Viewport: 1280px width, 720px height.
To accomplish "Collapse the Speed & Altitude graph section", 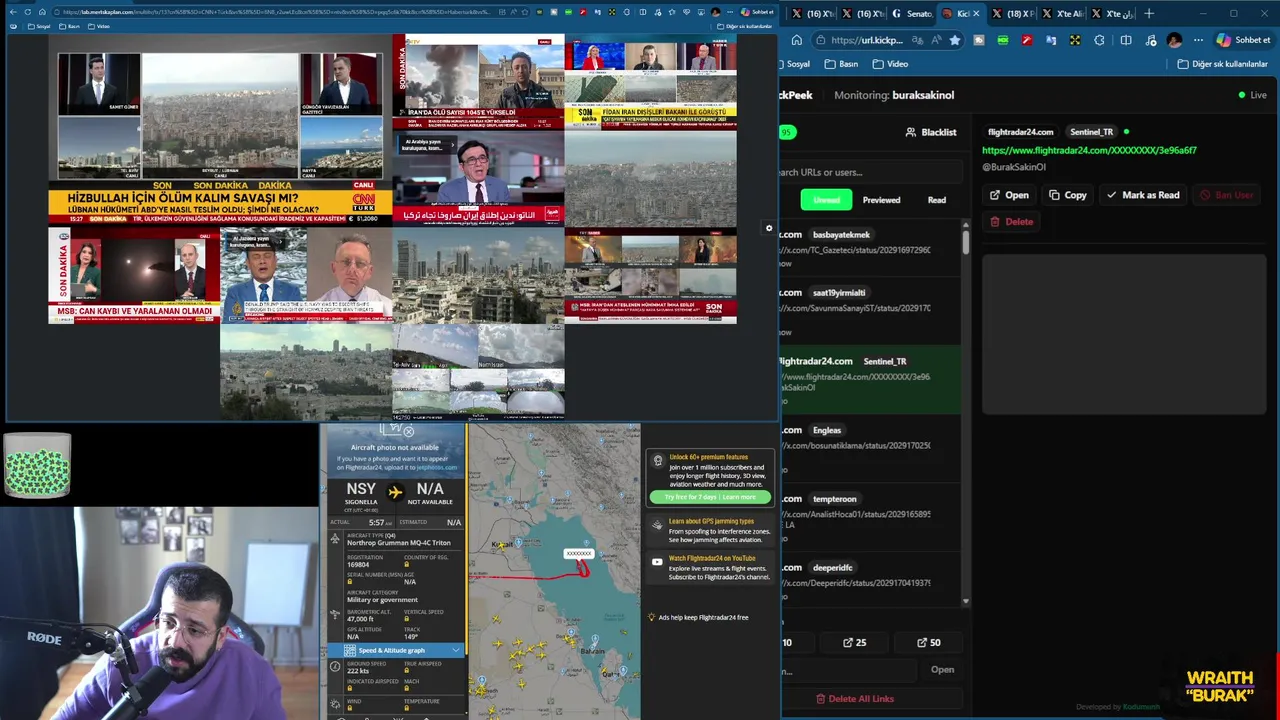I will (456, 650).
